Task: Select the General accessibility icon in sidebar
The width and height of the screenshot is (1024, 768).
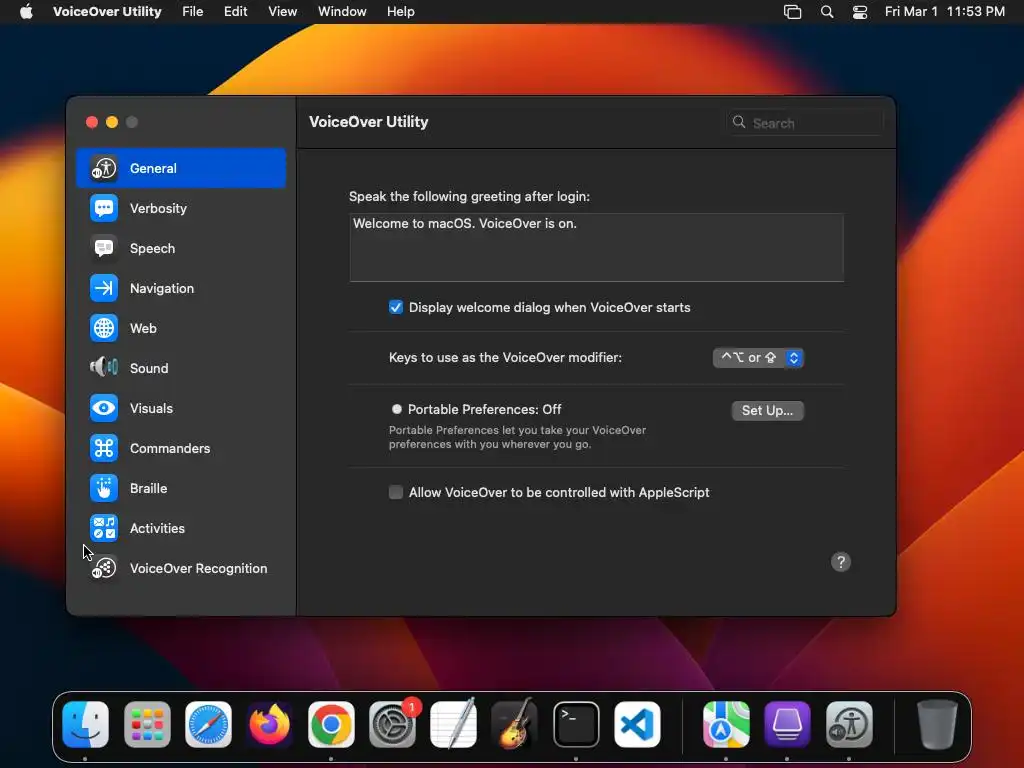Action: (104, 168)
